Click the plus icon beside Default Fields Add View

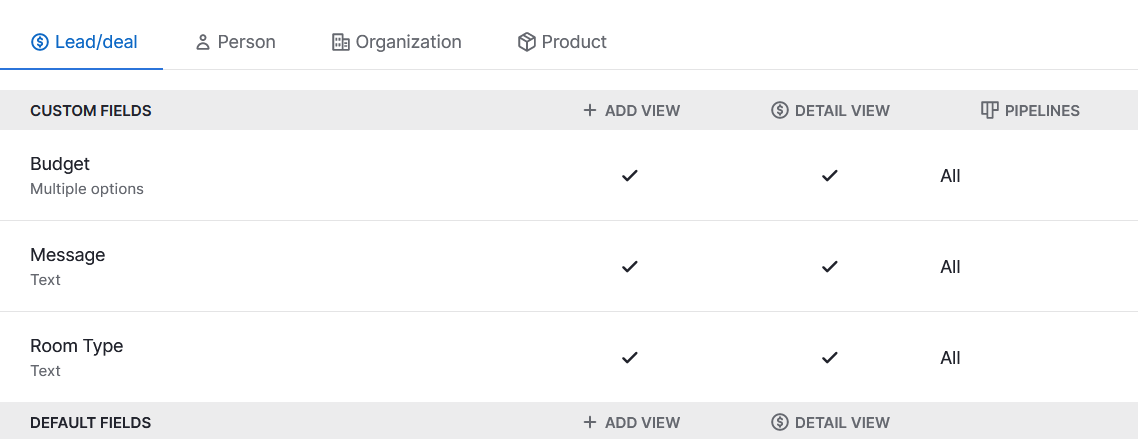click(x=589, y=422)
